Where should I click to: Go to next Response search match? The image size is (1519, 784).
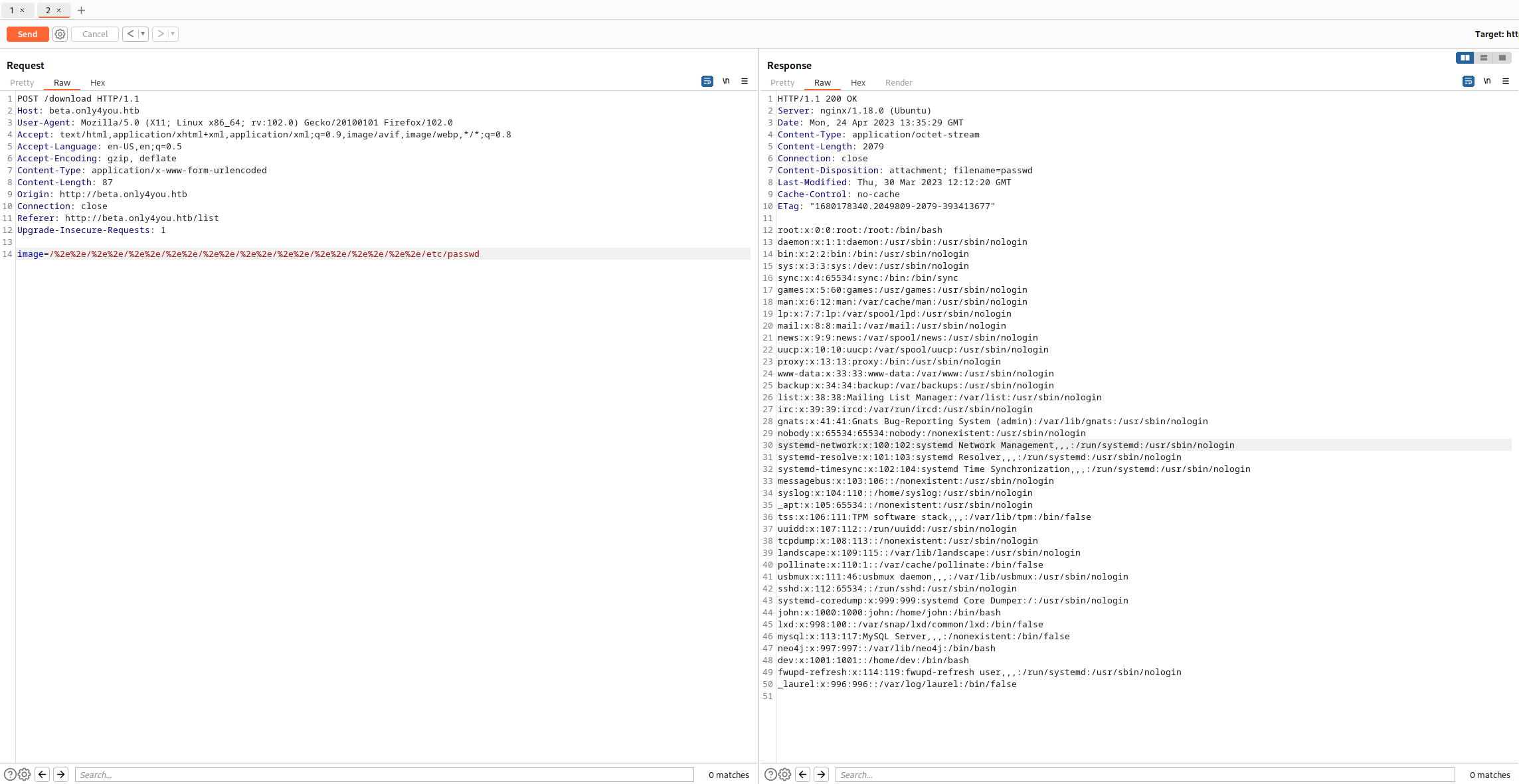click(821, 774)
